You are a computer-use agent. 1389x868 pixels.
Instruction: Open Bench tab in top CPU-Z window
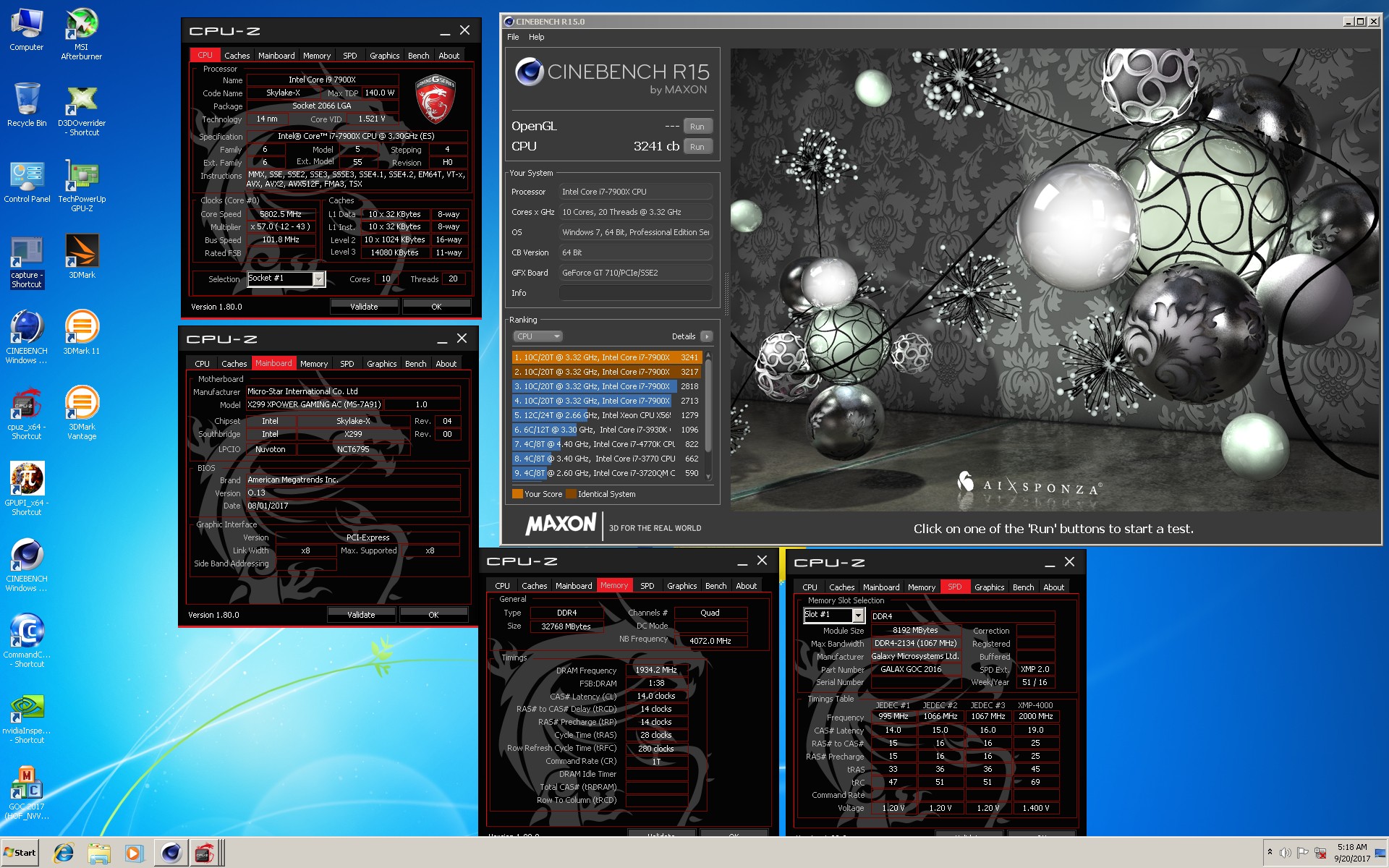(418, 56)
